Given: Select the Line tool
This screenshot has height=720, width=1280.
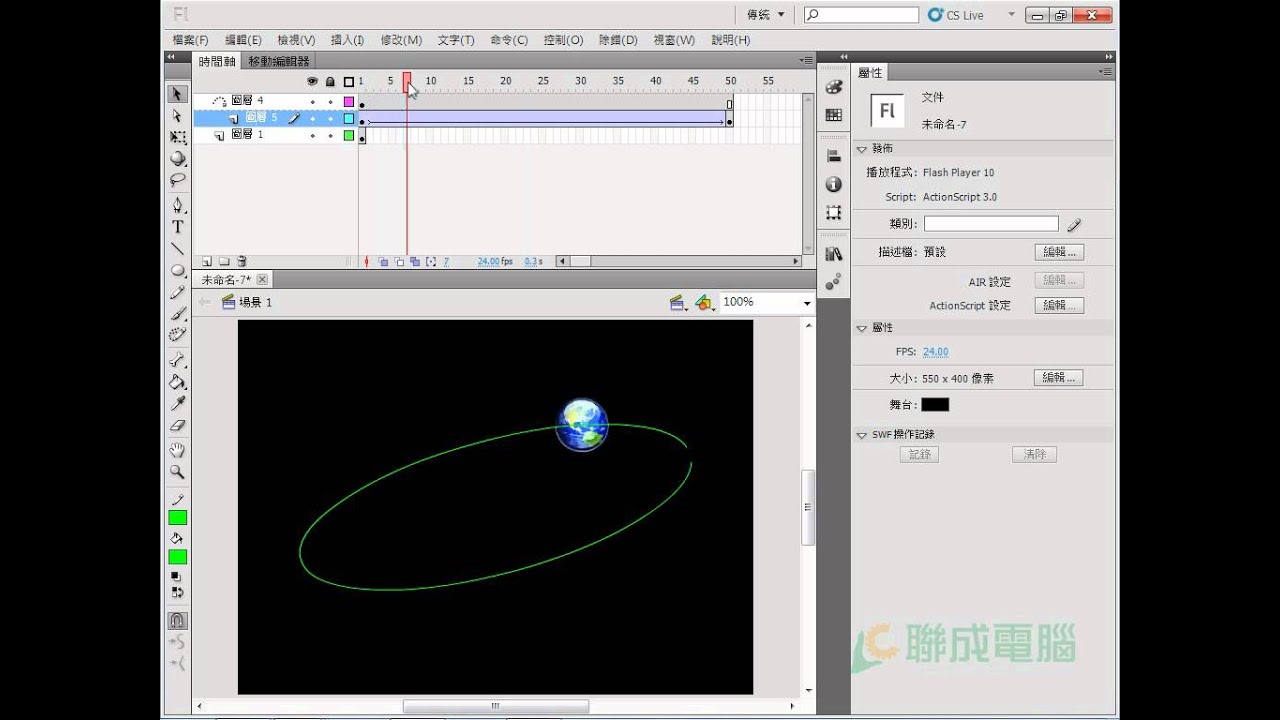Looking at the screenshot, I should (x=177, y=248).
